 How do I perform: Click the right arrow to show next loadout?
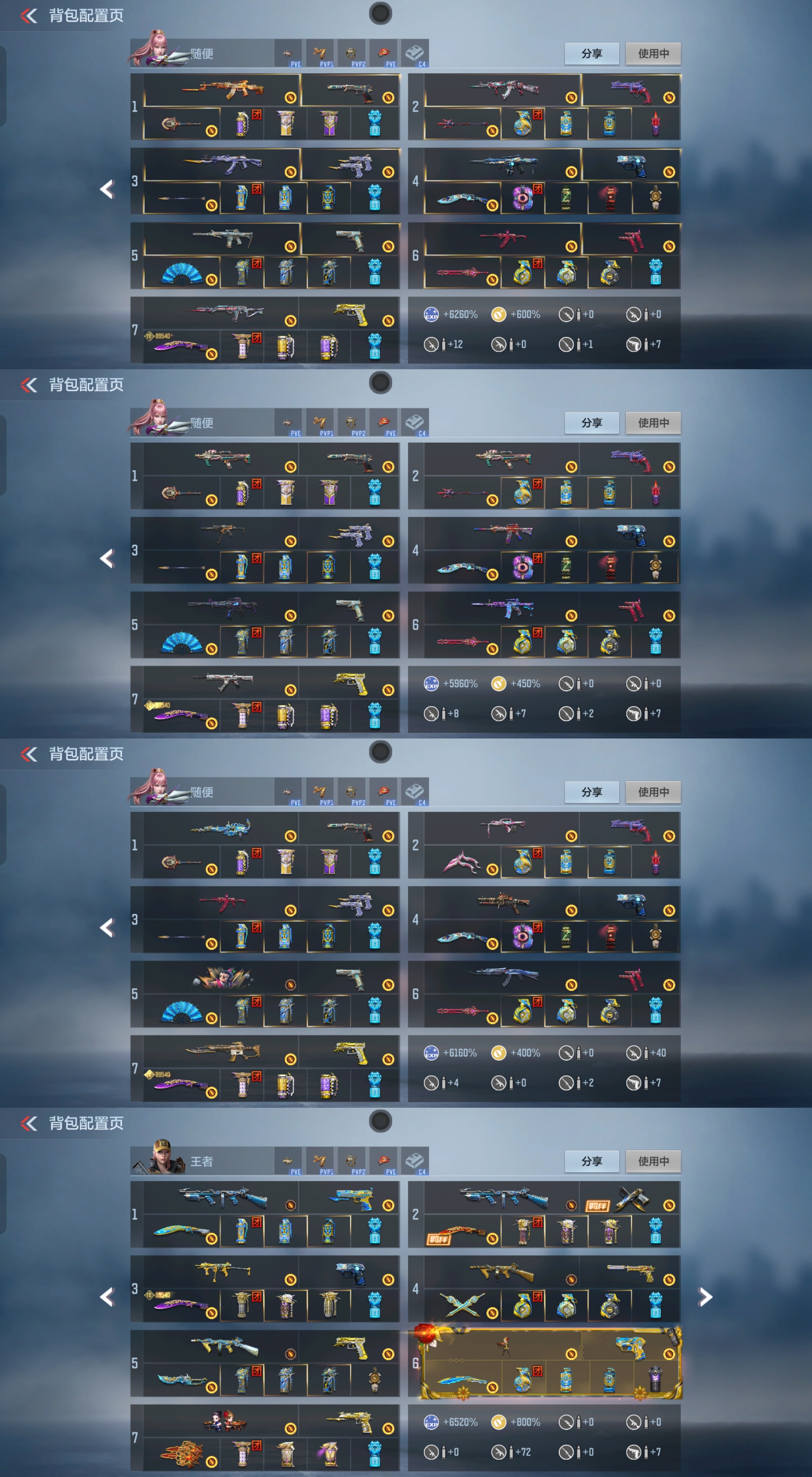click(x=705, y=1296)
